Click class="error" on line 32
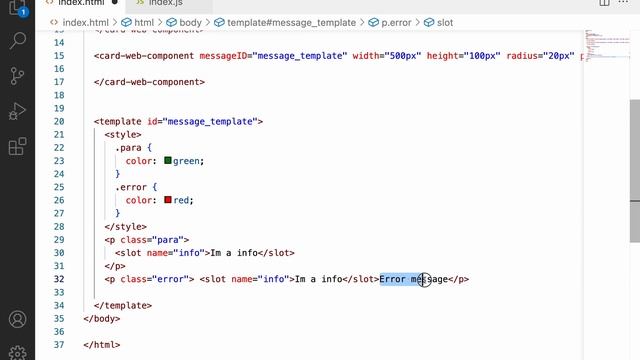This screenshot has height=360, width=640. (155, 279)
